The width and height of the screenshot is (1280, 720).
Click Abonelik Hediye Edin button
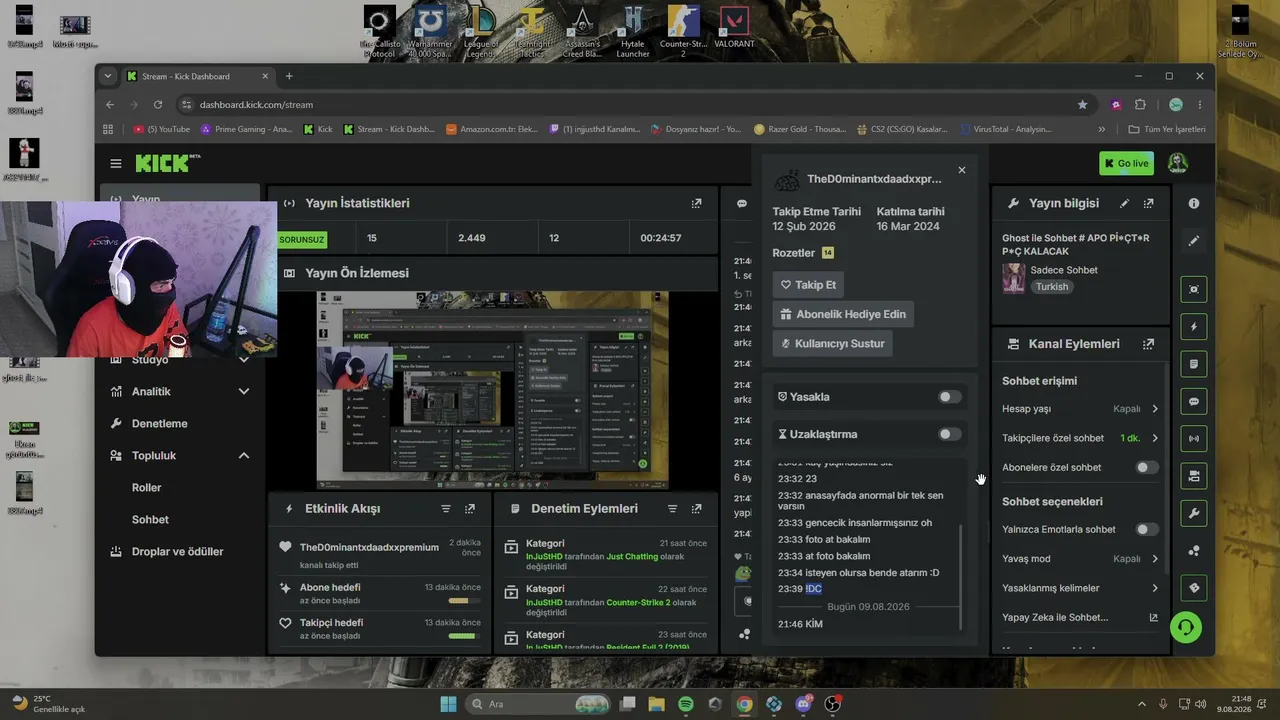coord(843,314)
